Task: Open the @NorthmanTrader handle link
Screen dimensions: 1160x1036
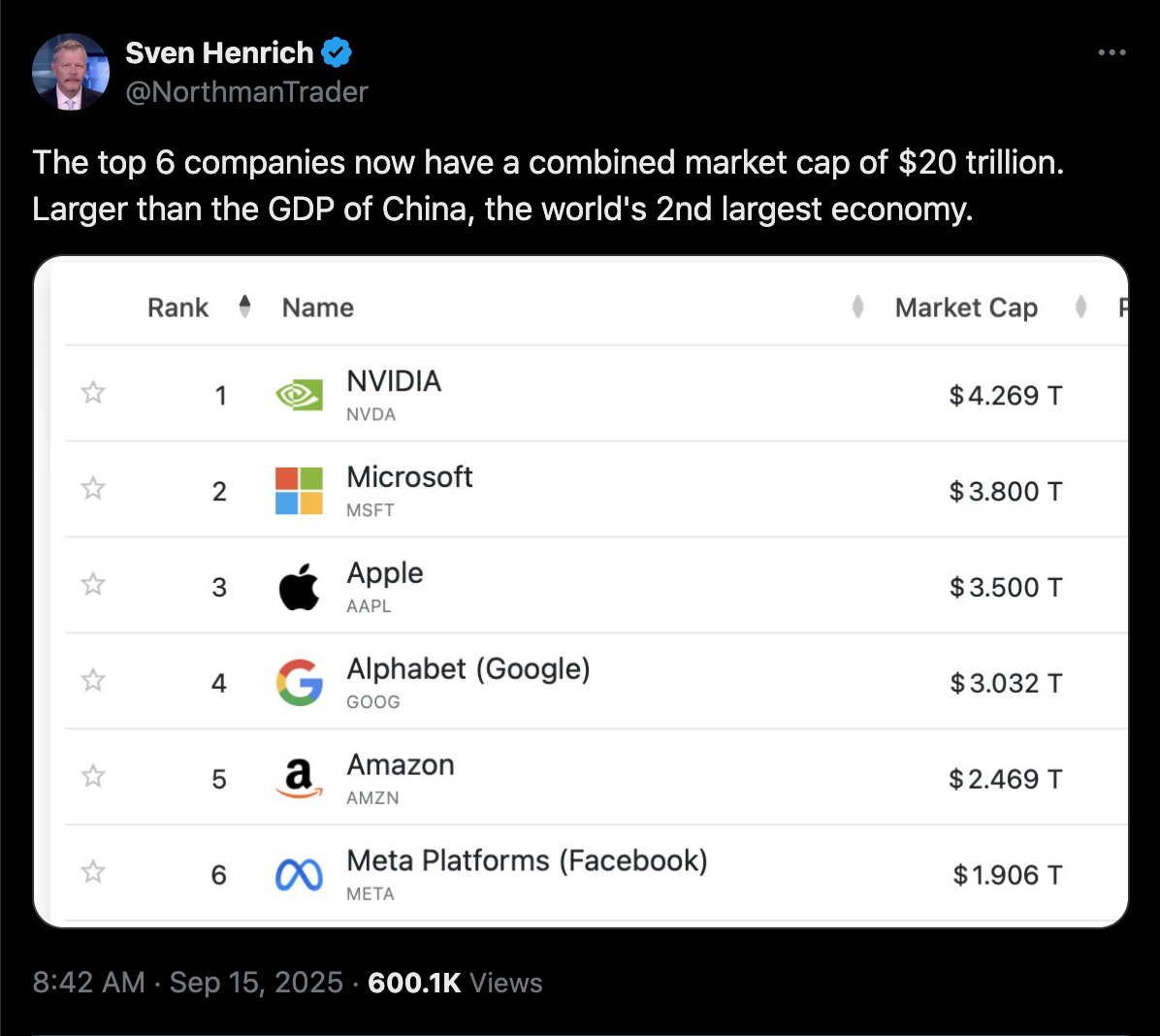Action: pos(247,92)
